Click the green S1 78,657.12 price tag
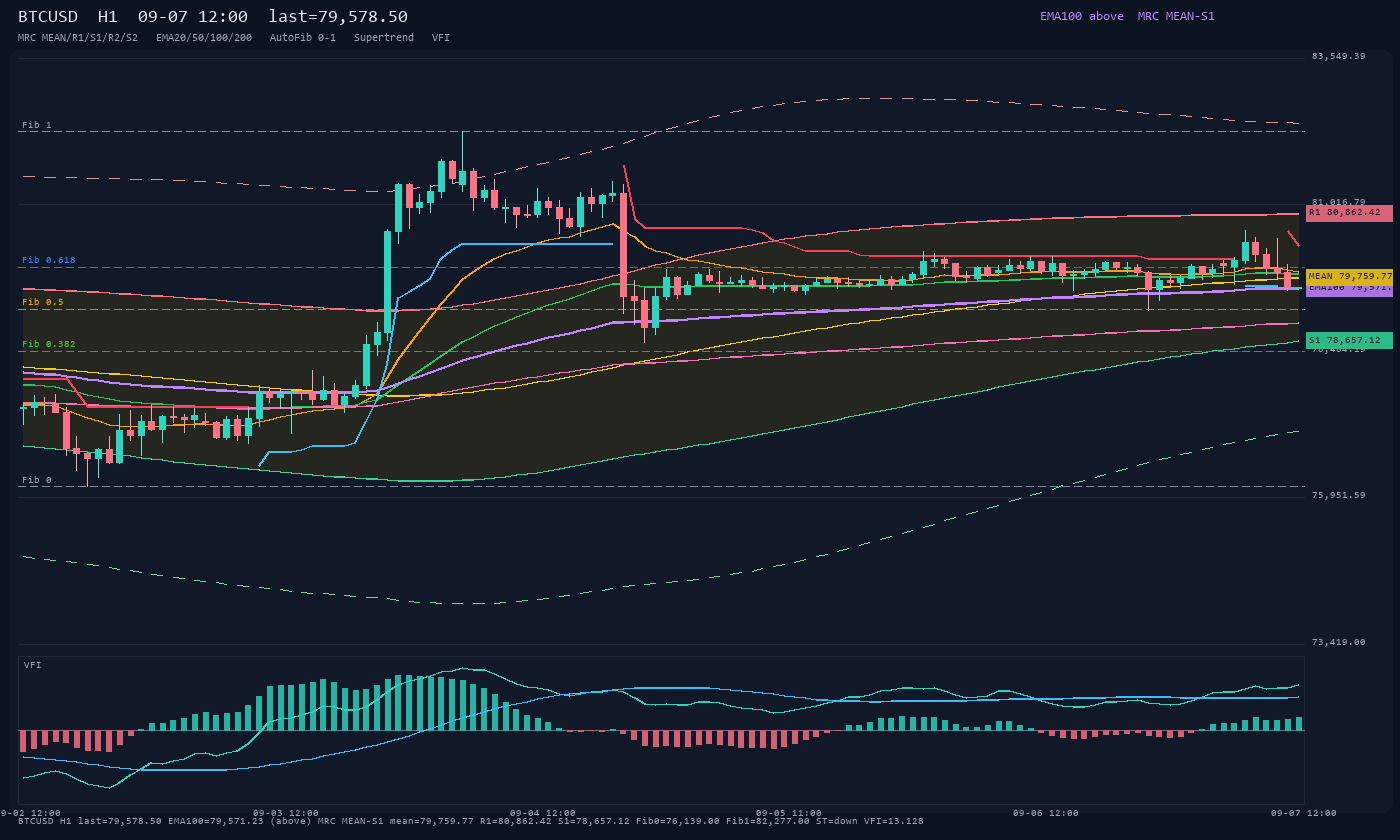1400x840 pixels. pyautogui.click(x=1349, y=340)
